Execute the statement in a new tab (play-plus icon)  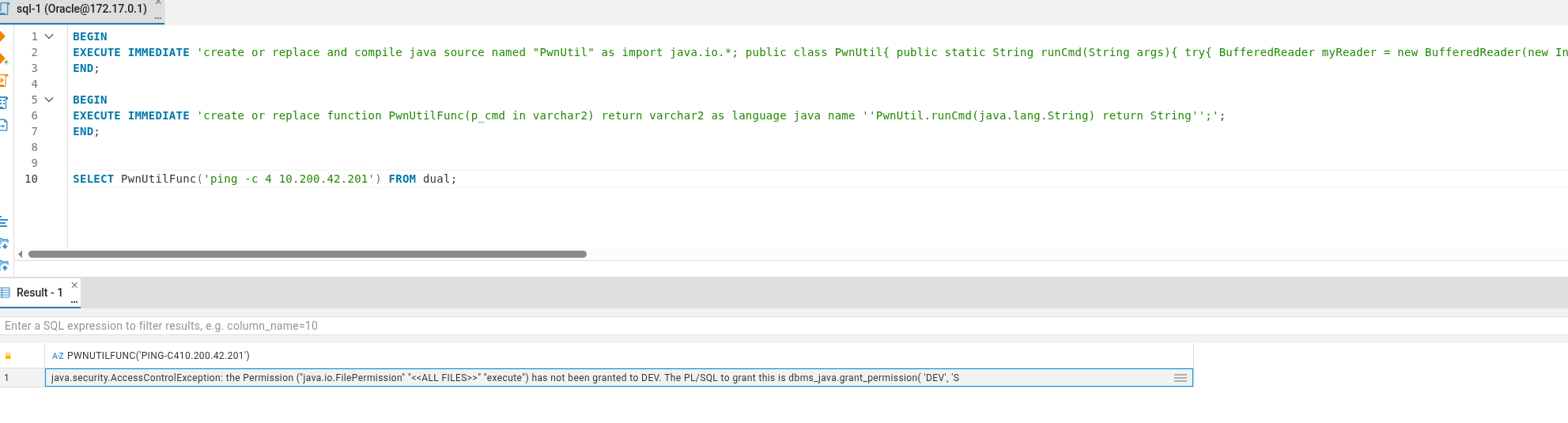pyautogui.click(x=3, y=59)
